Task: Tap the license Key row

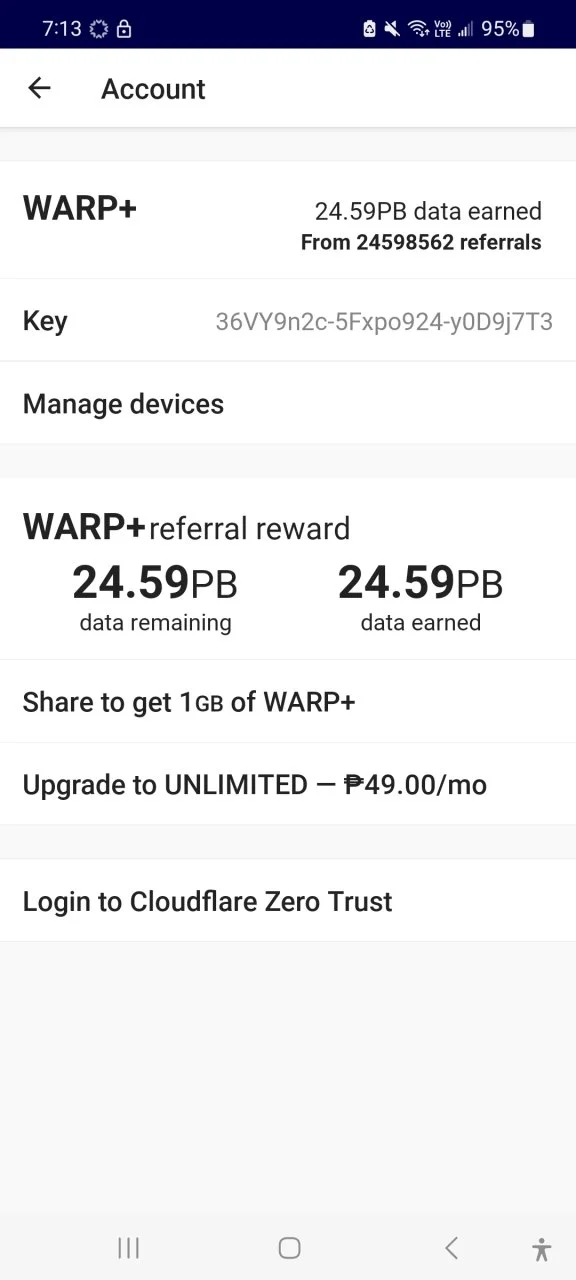Action: (x=288, y=321)
